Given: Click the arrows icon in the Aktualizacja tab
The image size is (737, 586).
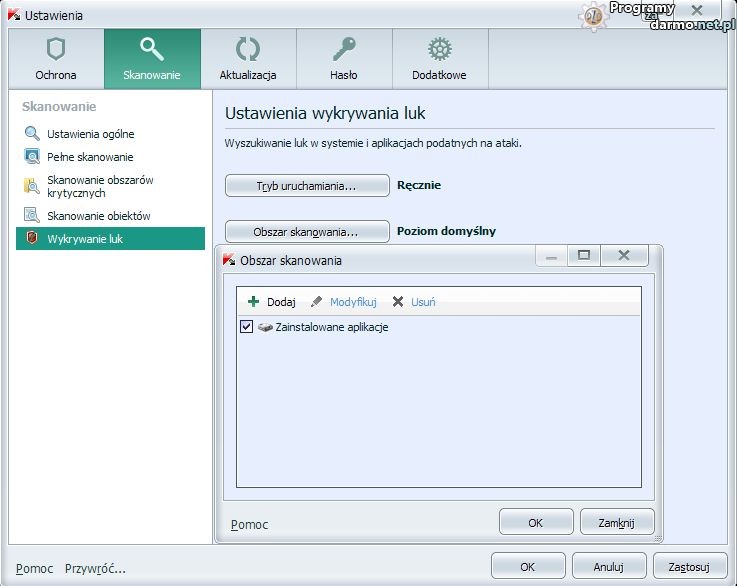Looking at the screenshot, I should 248,50.
